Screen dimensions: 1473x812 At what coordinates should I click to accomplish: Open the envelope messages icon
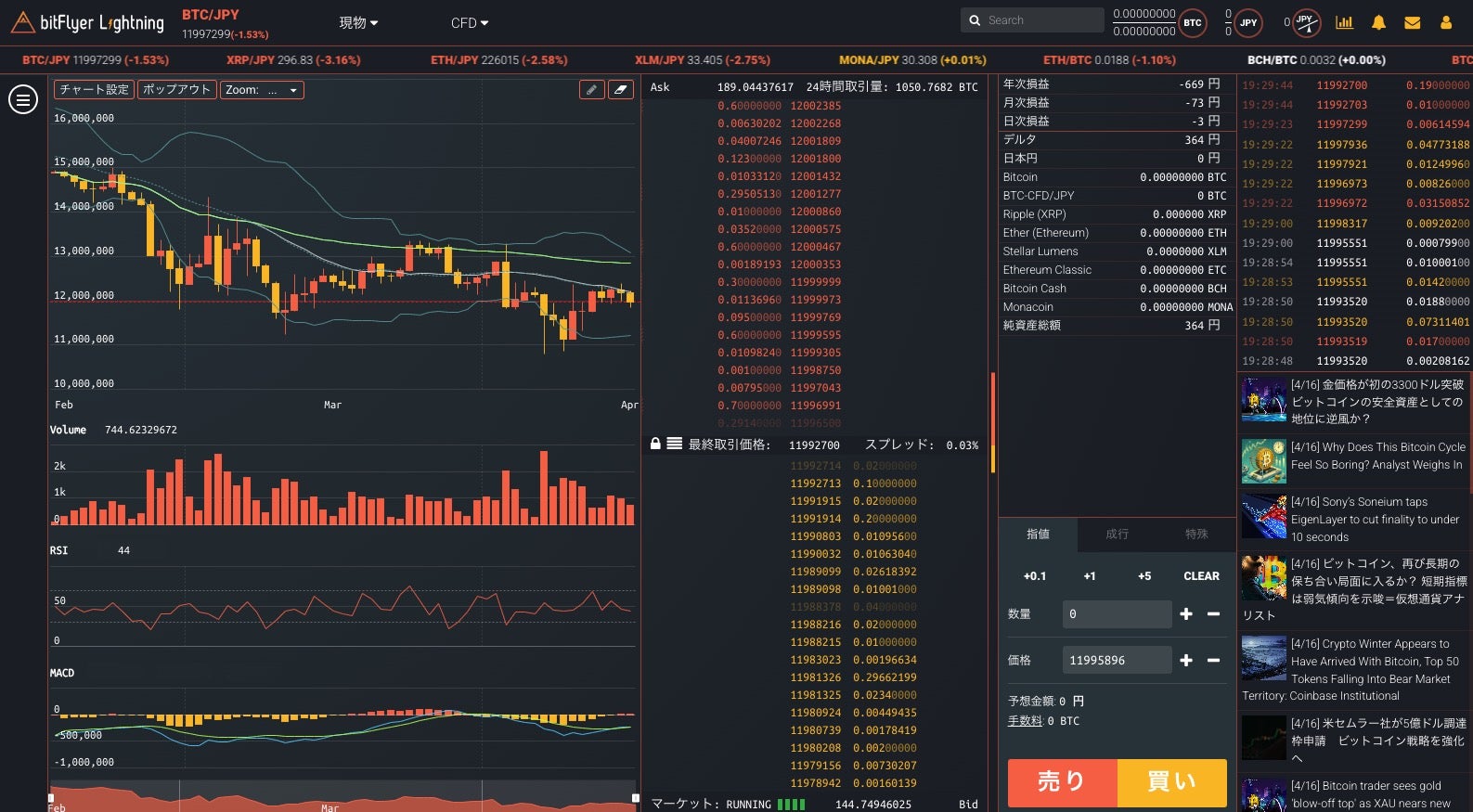pos(1413,22)
